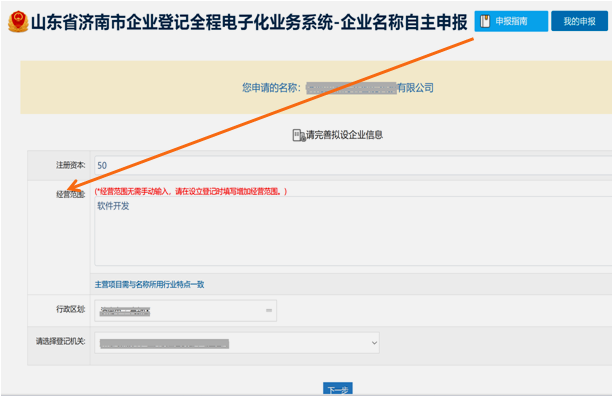
Task: Select the 注册资本 label text
Action: click(70, 165)
